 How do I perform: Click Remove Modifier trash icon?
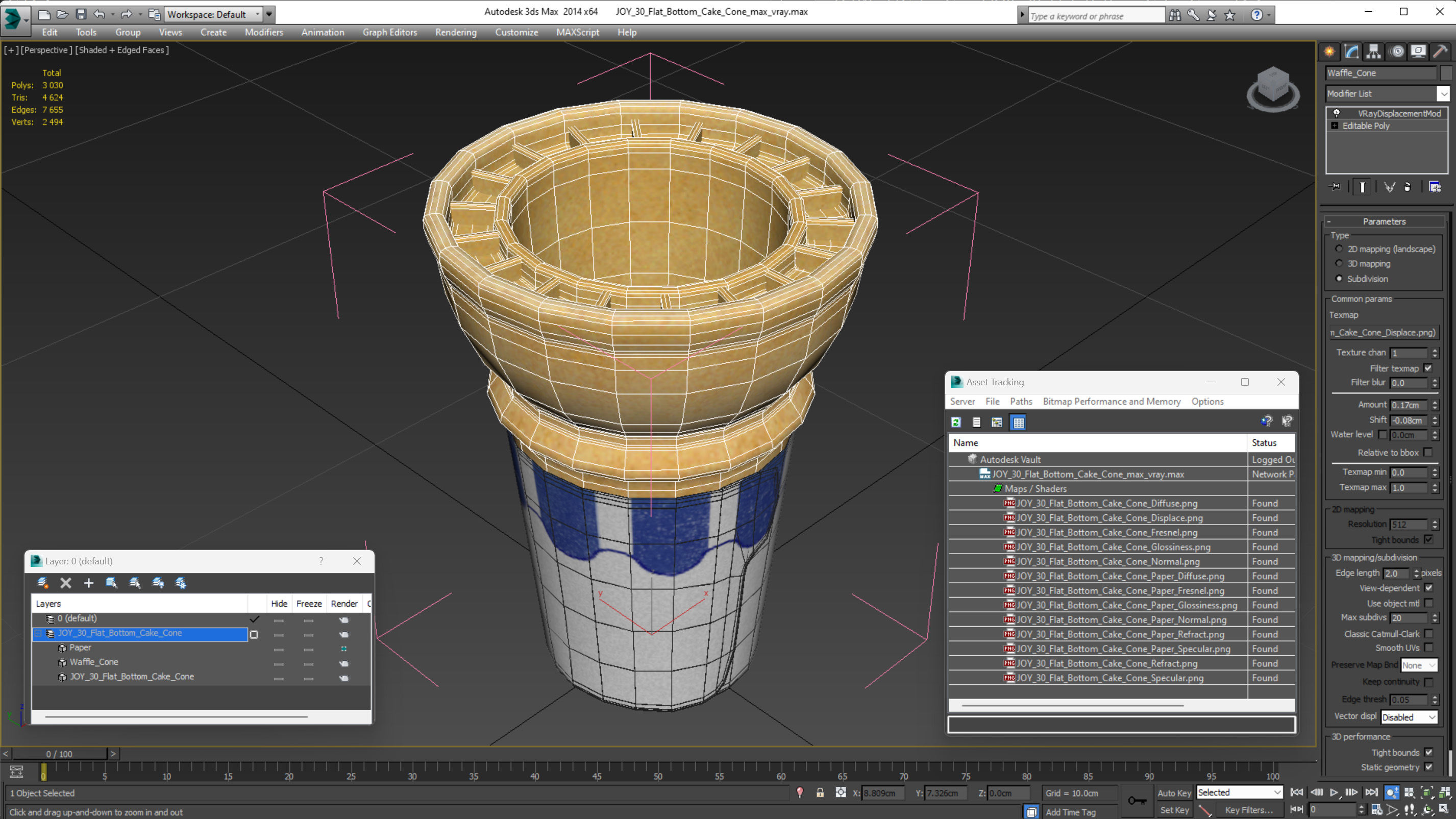(1408, 187)
